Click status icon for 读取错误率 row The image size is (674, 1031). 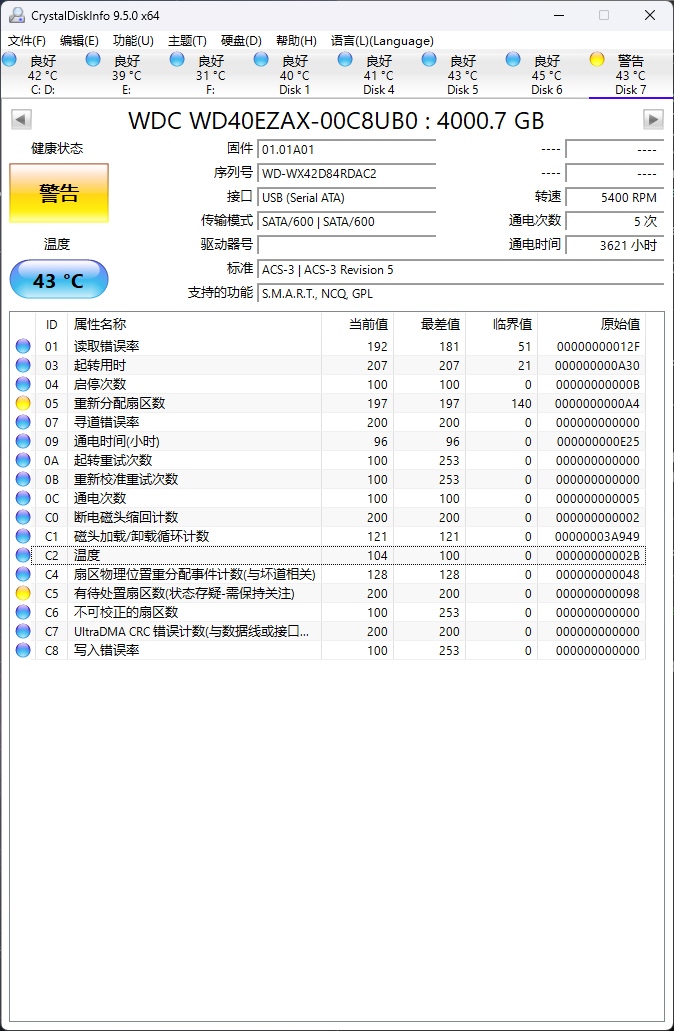point(23,346)
